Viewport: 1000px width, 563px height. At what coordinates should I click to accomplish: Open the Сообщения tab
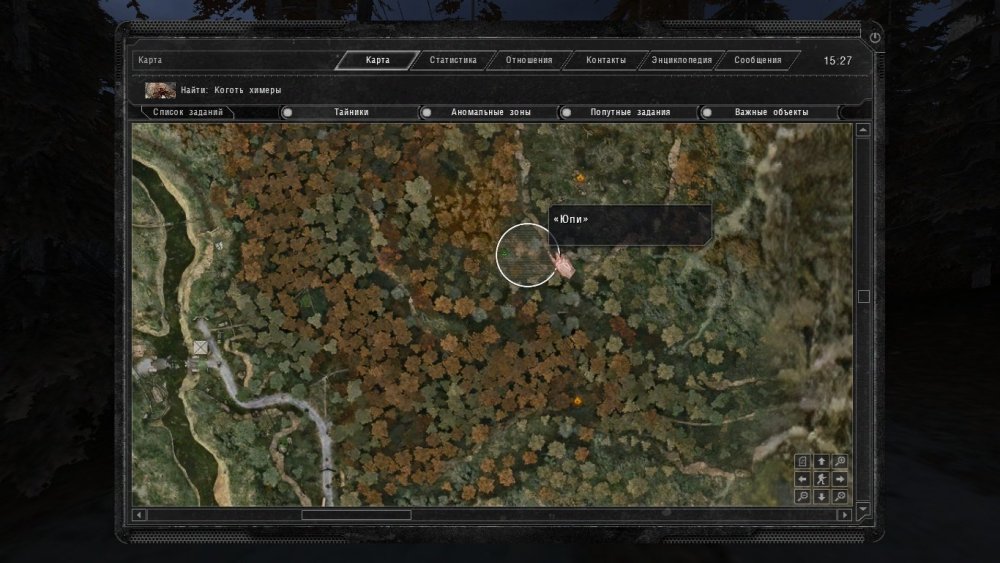758,60
